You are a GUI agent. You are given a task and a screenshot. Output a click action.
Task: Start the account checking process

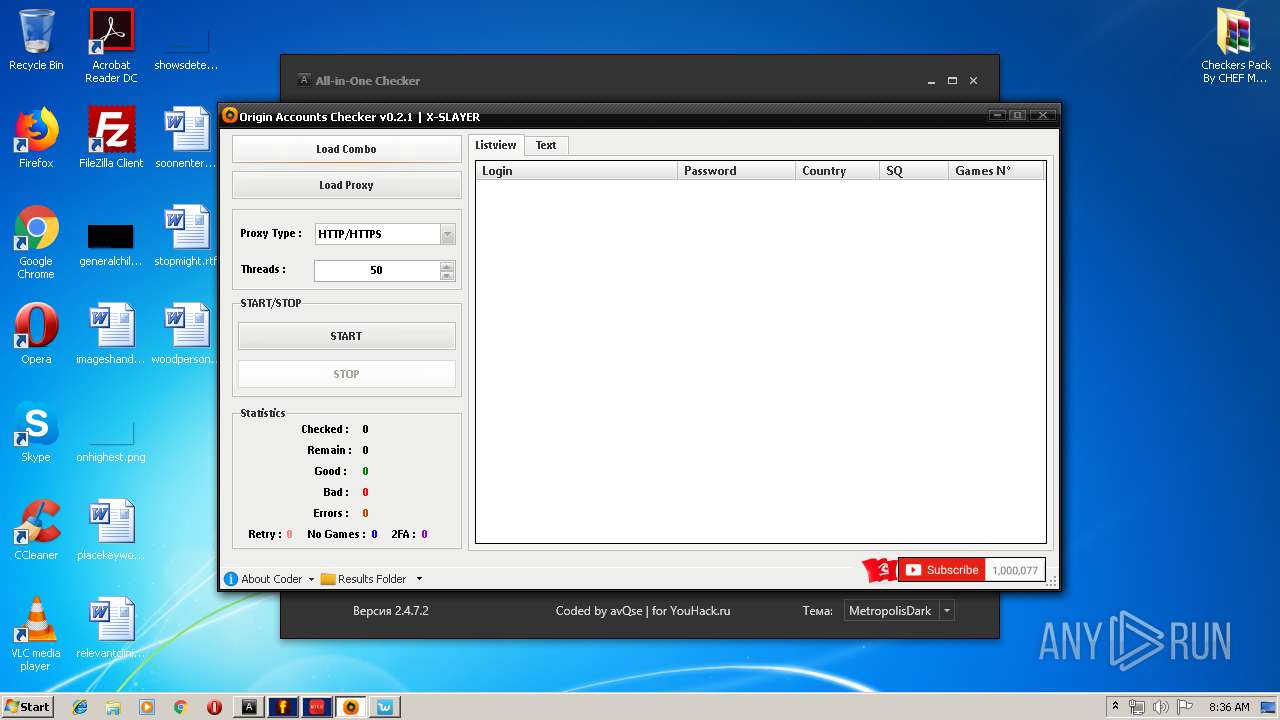(x=346, y=336)
